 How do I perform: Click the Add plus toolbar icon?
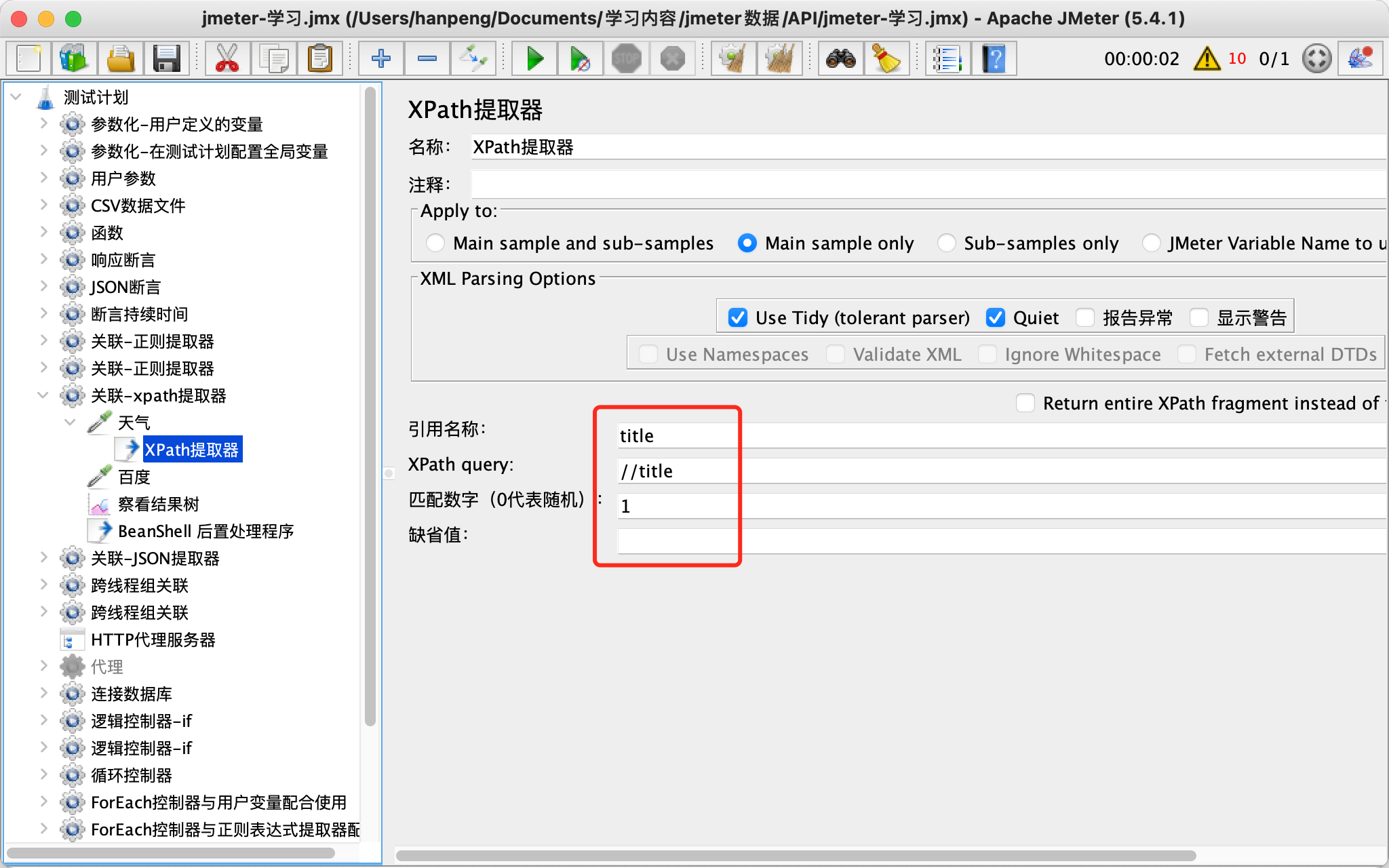tap(381, 59)
